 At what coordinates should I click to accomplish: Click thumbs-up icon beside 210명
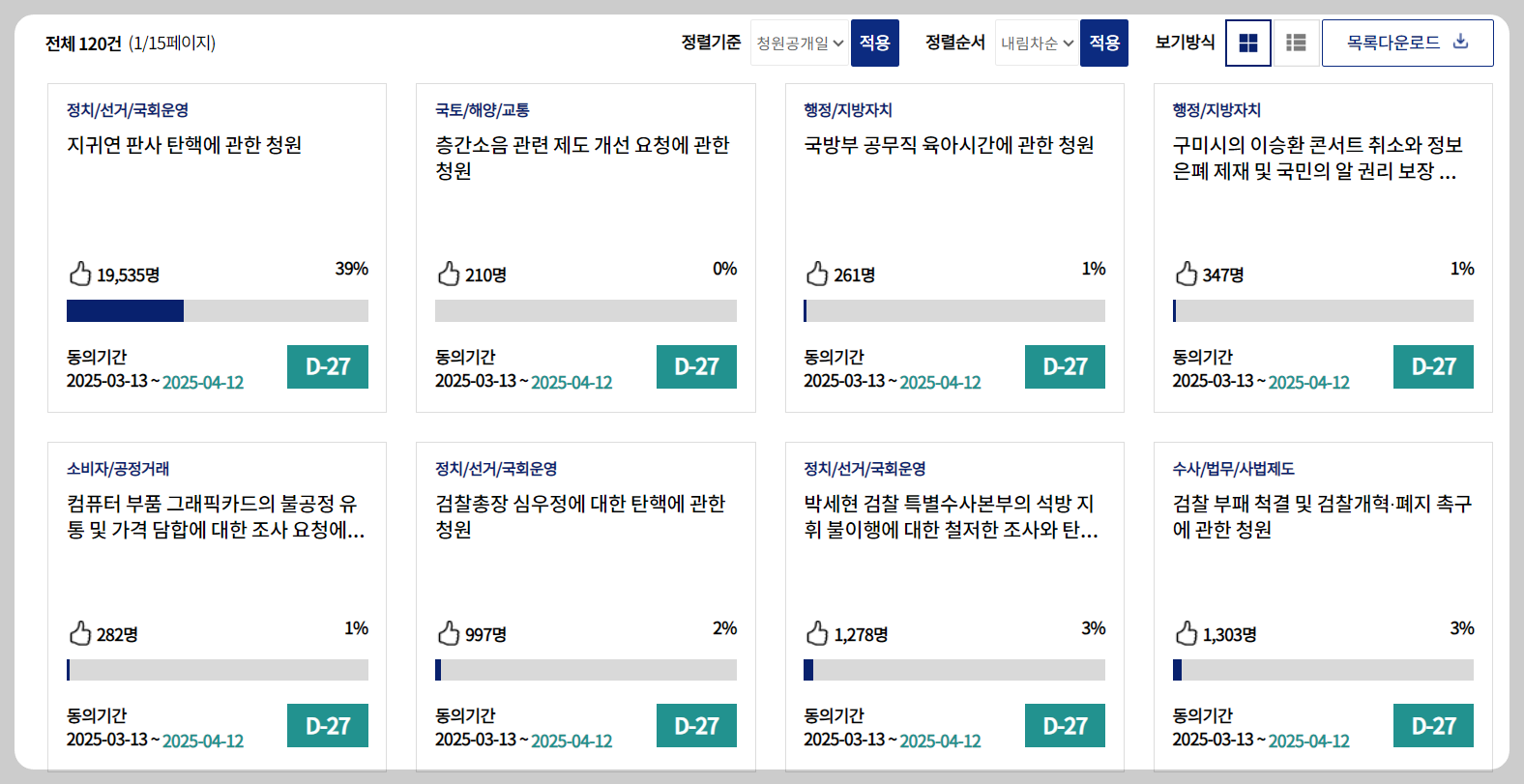[x=449, y=274]
